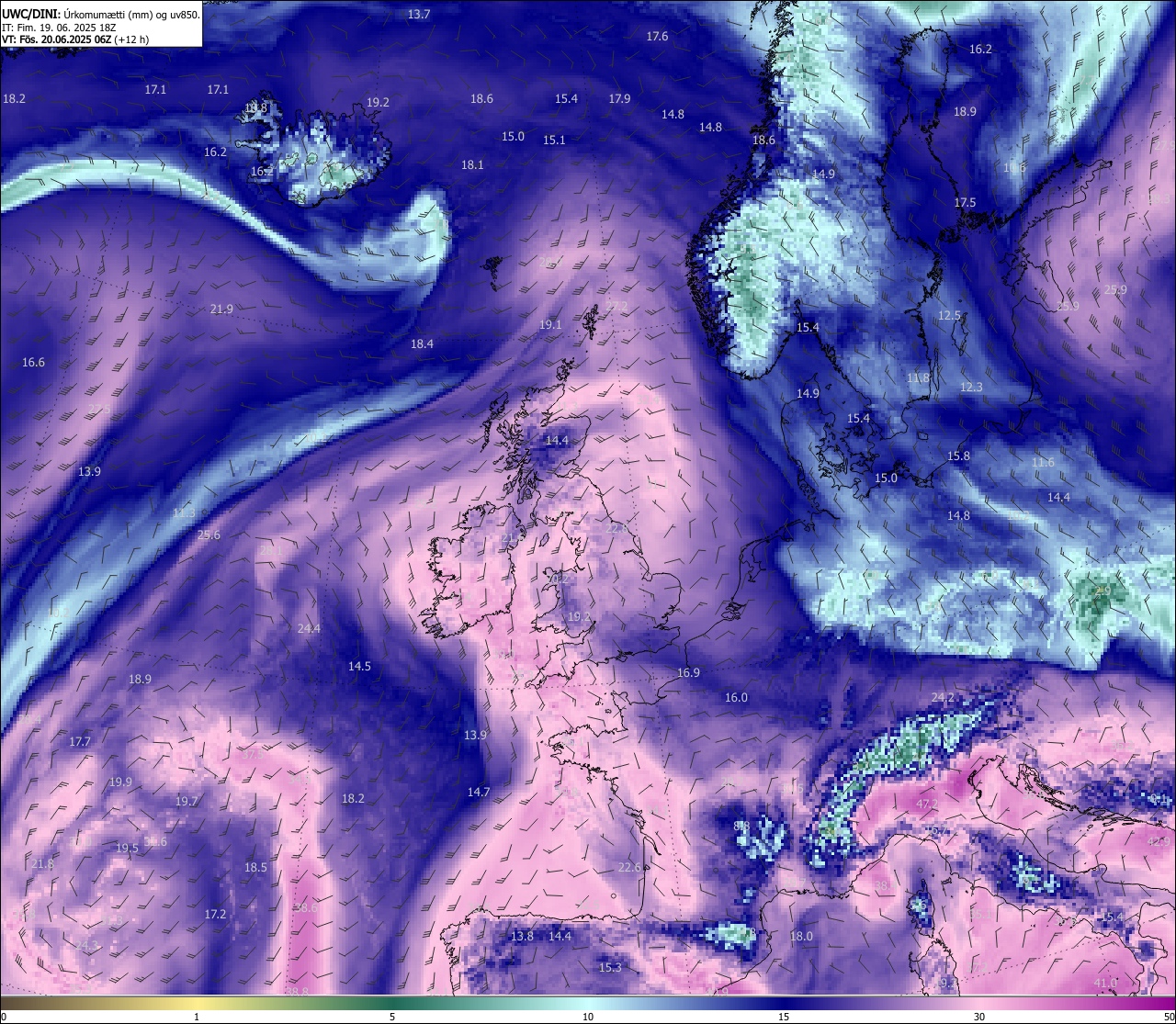The width and height of the screenshot is (1176, 1024).
Task: Click the map value 21.8
Action: [42, 865]
